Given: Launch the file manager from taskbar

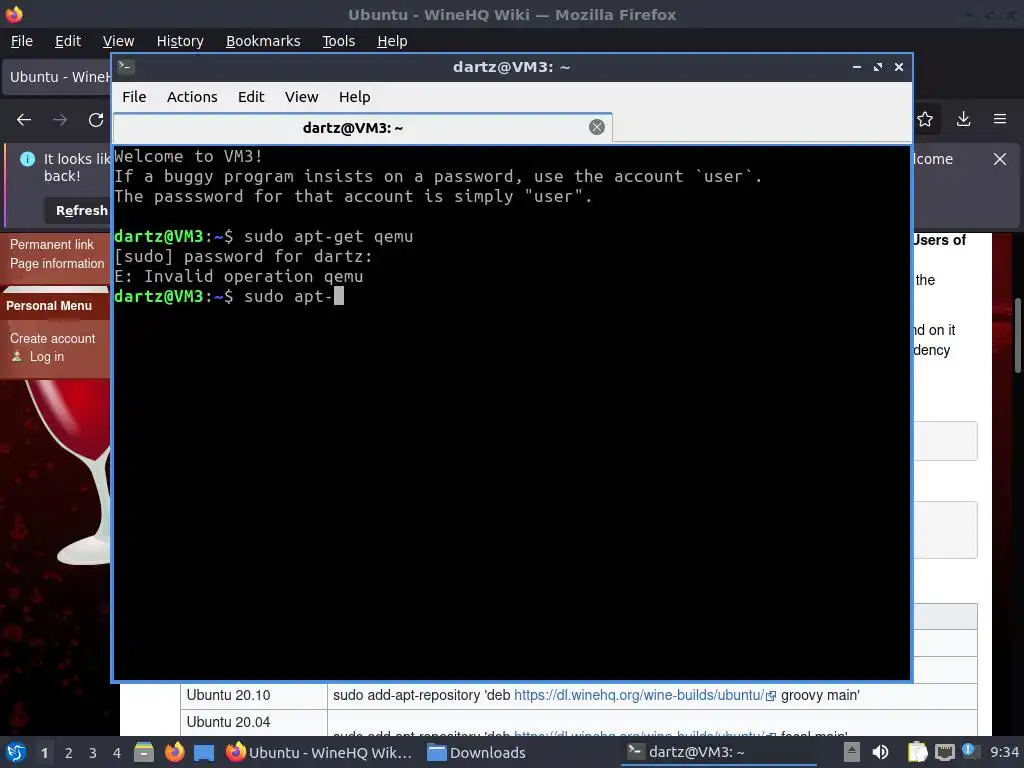Looking at the screenshot, I should [144, 752].
